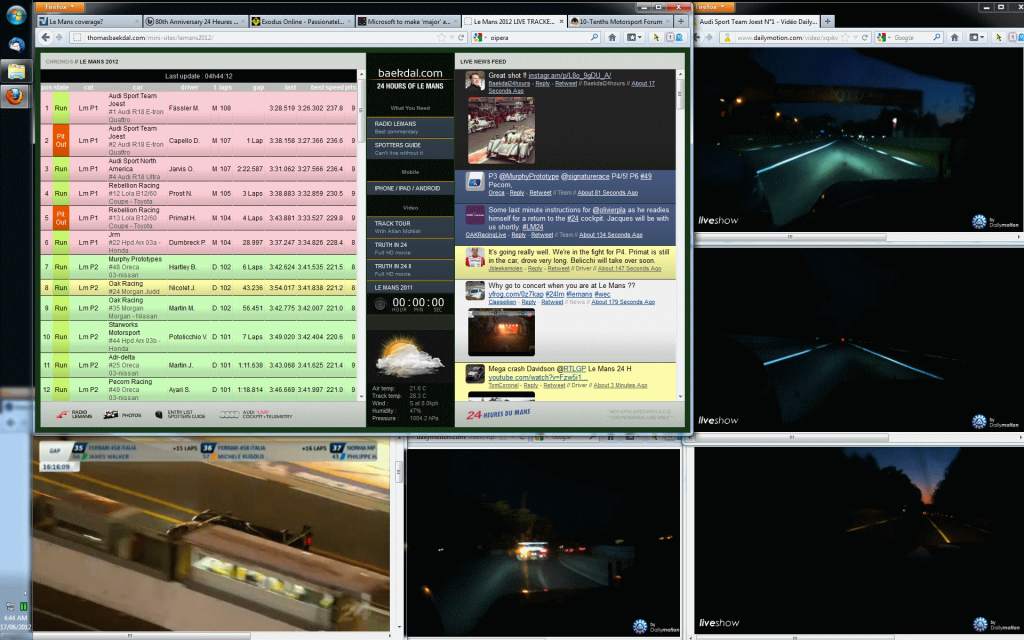This screenshot has width=1024, height=640.
Task: Switch to the 'Microsoft to make major' tab
Action: (x=408, y=22)
